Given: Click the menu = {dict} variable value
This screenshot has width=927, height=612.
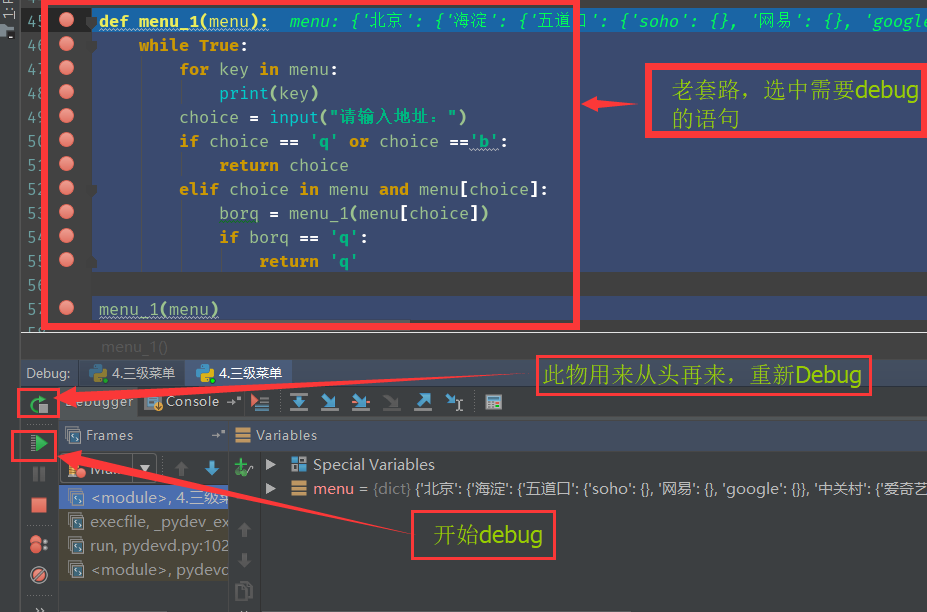Looking at the screenshot, I should click(x=620, y=488).
